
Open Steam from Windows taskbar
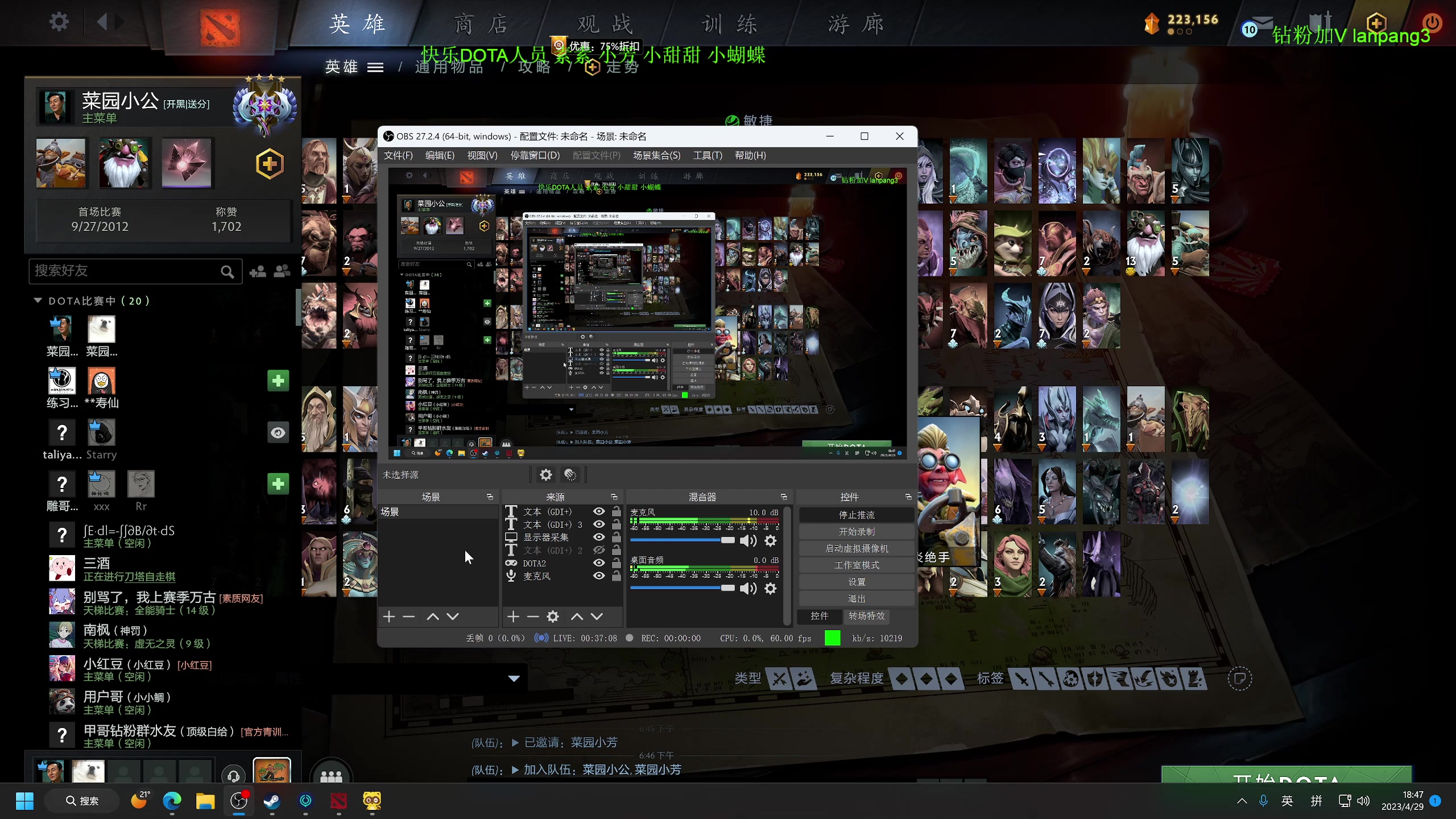[x=272, y=801]
